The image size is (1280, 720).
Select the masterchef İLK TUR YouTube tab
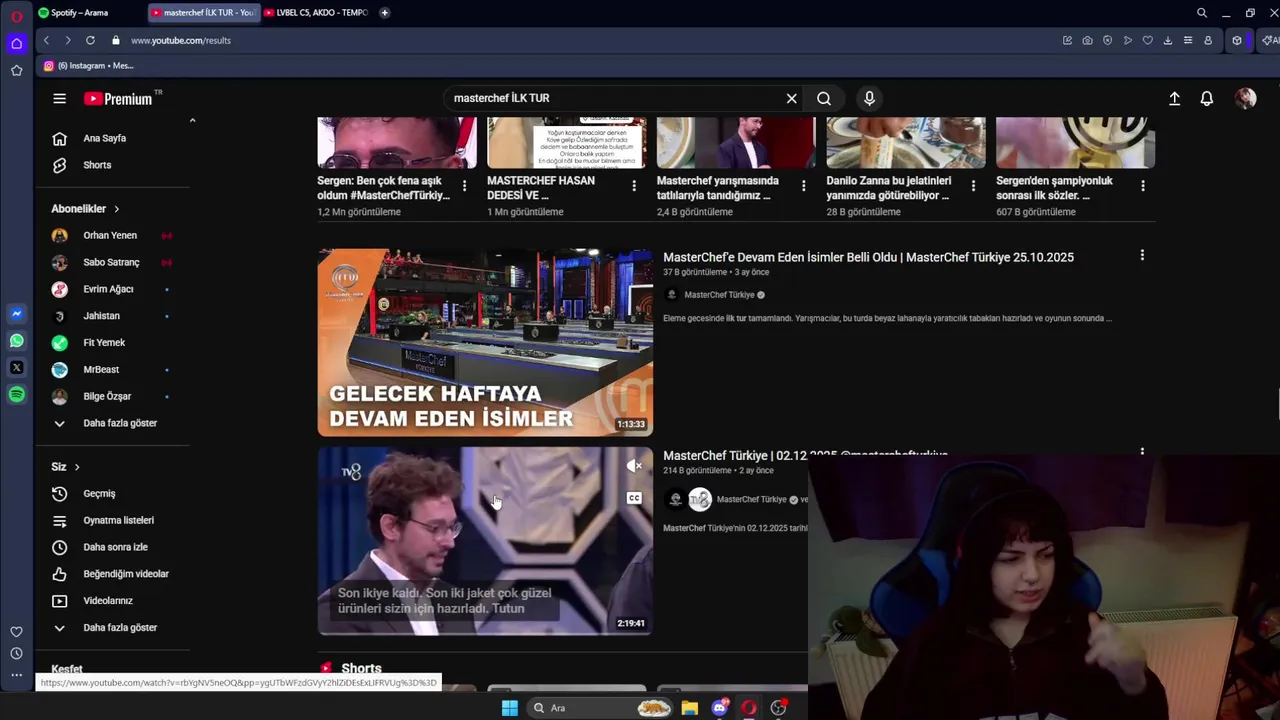(202, 13)
